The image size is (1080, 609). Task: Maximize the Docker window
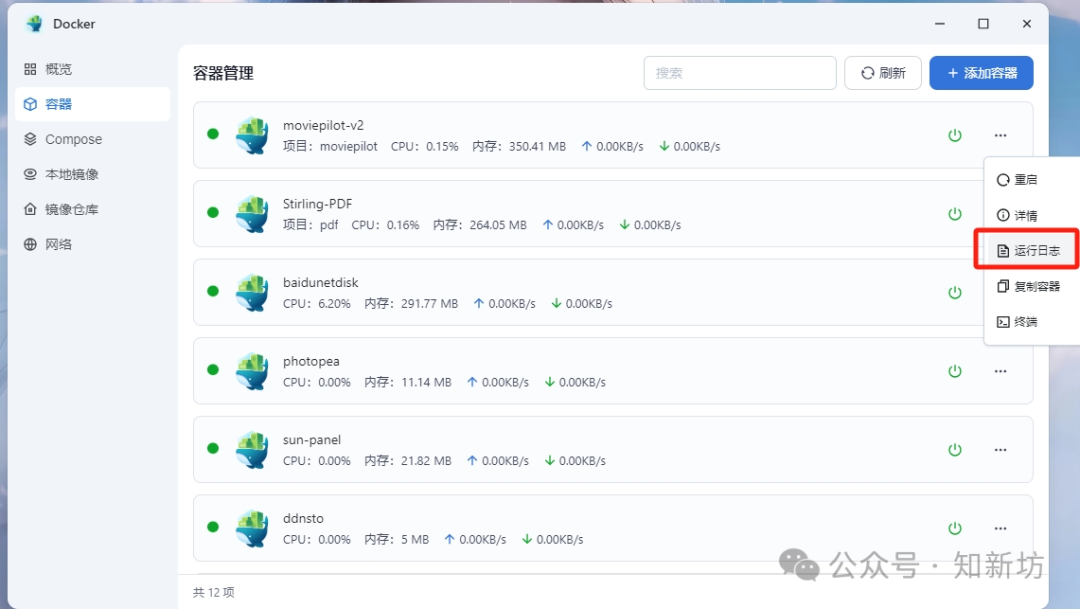(x=984, y=24)
